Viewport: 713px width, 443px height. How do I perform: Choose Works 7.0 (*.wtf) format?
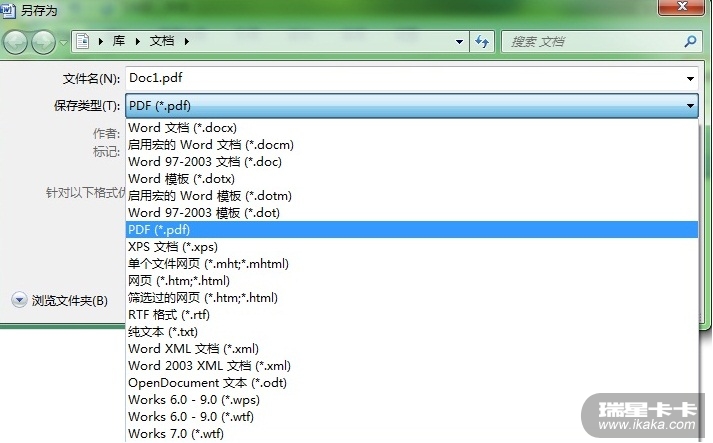[412, 433]
